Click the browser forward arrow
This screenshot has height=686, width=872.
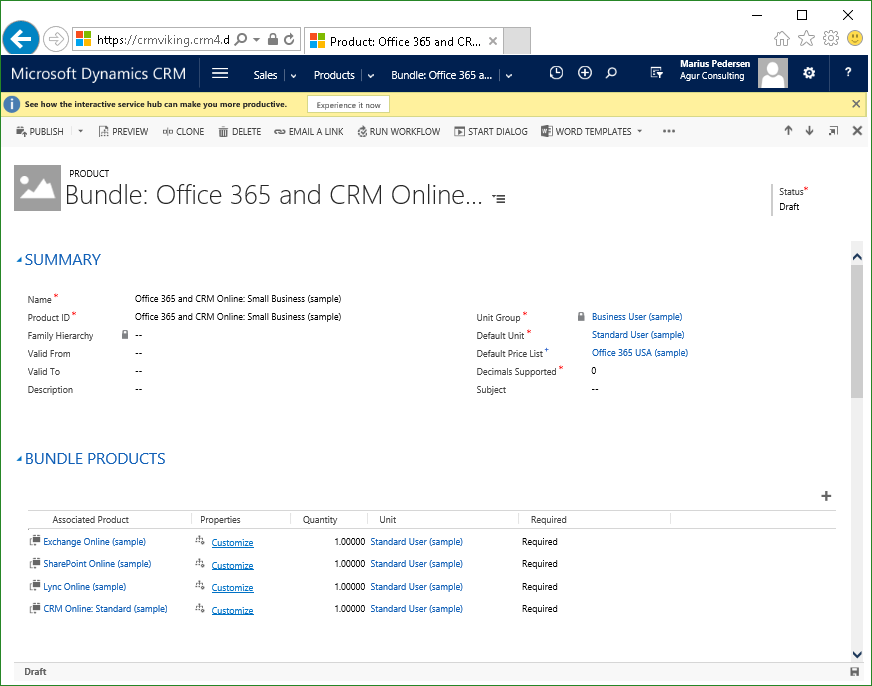[56, 39]
